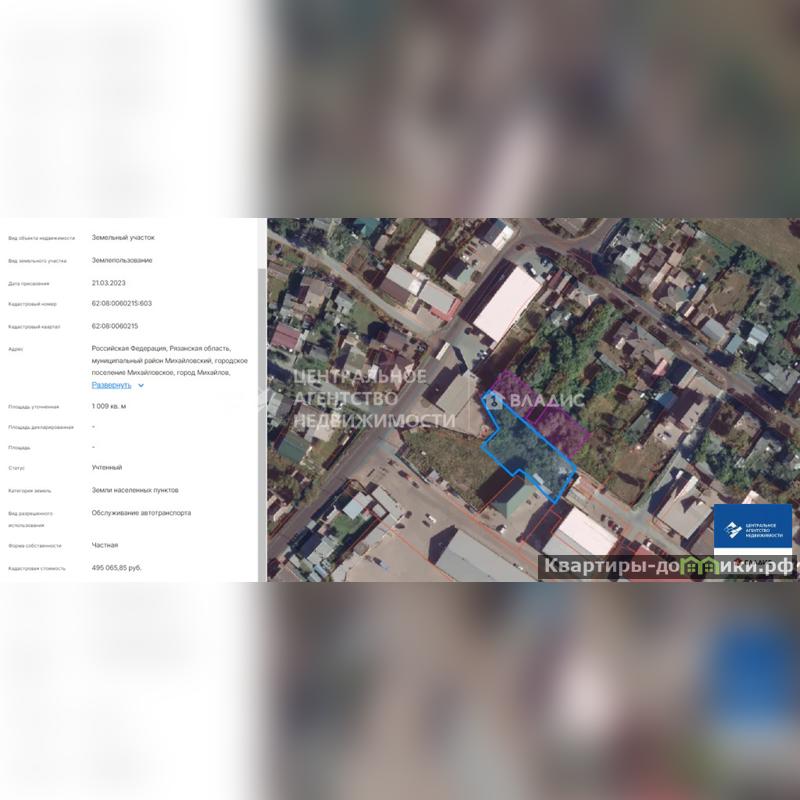
Task: Click the "Развернуть" link under the address
Action: 111,385
